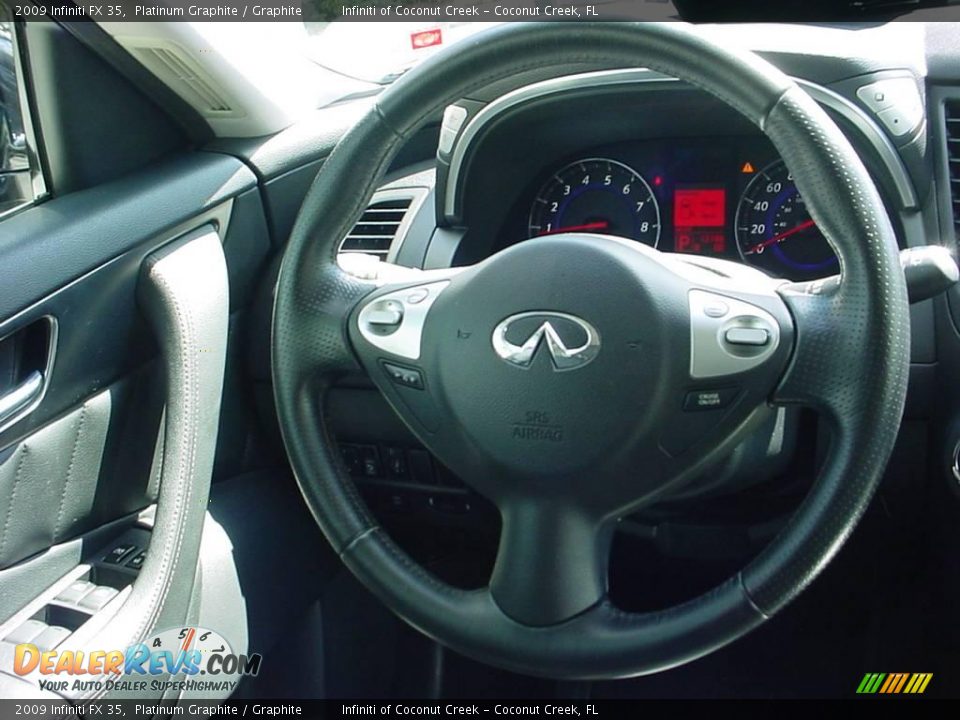Click the right silver switch pad on the steering wheel
This screenshot has width=960, height=720.
(x=733, y=334)
